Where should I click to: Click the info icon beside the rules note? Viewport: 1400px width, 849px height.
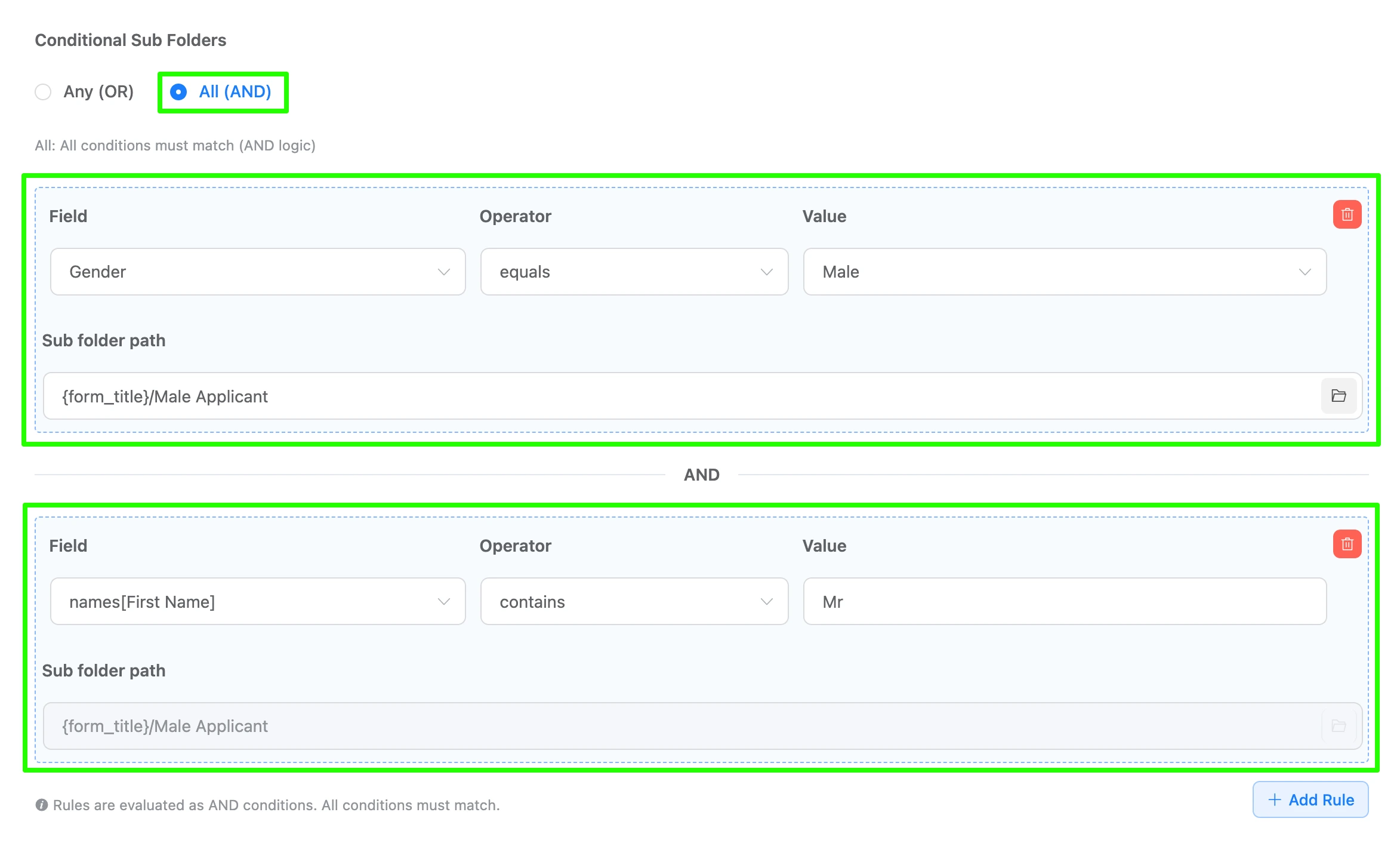(x=41, y=805)
